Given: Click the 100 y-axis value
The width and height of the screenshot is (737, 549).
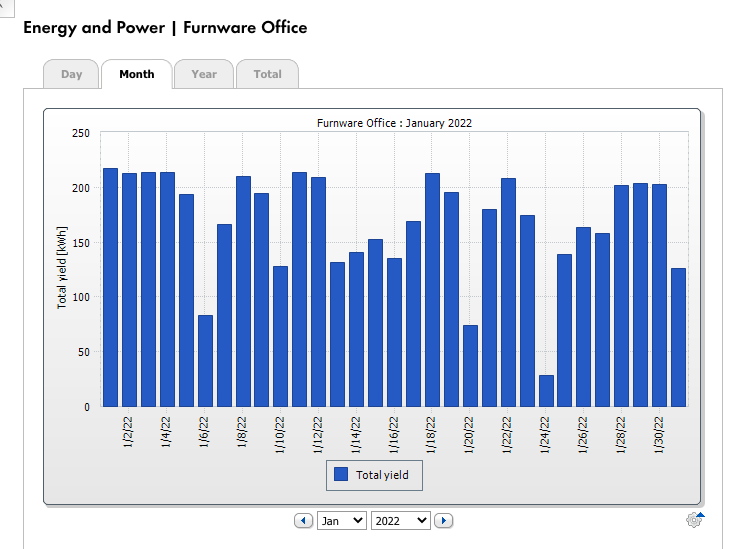Looking at the screenshot, I should pyautogui.click(x=81, y=298).
